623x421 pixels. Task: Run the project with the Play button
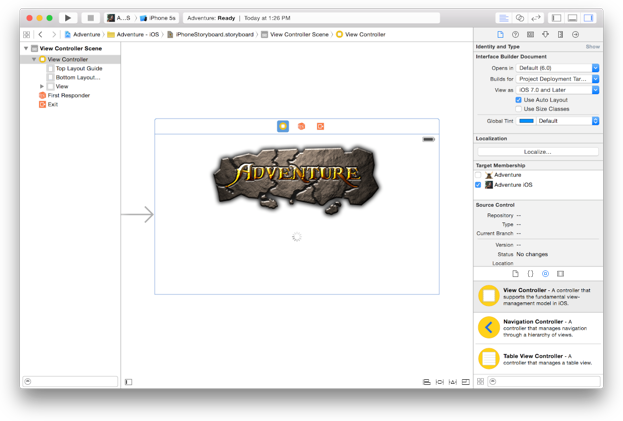click(68, 18)
